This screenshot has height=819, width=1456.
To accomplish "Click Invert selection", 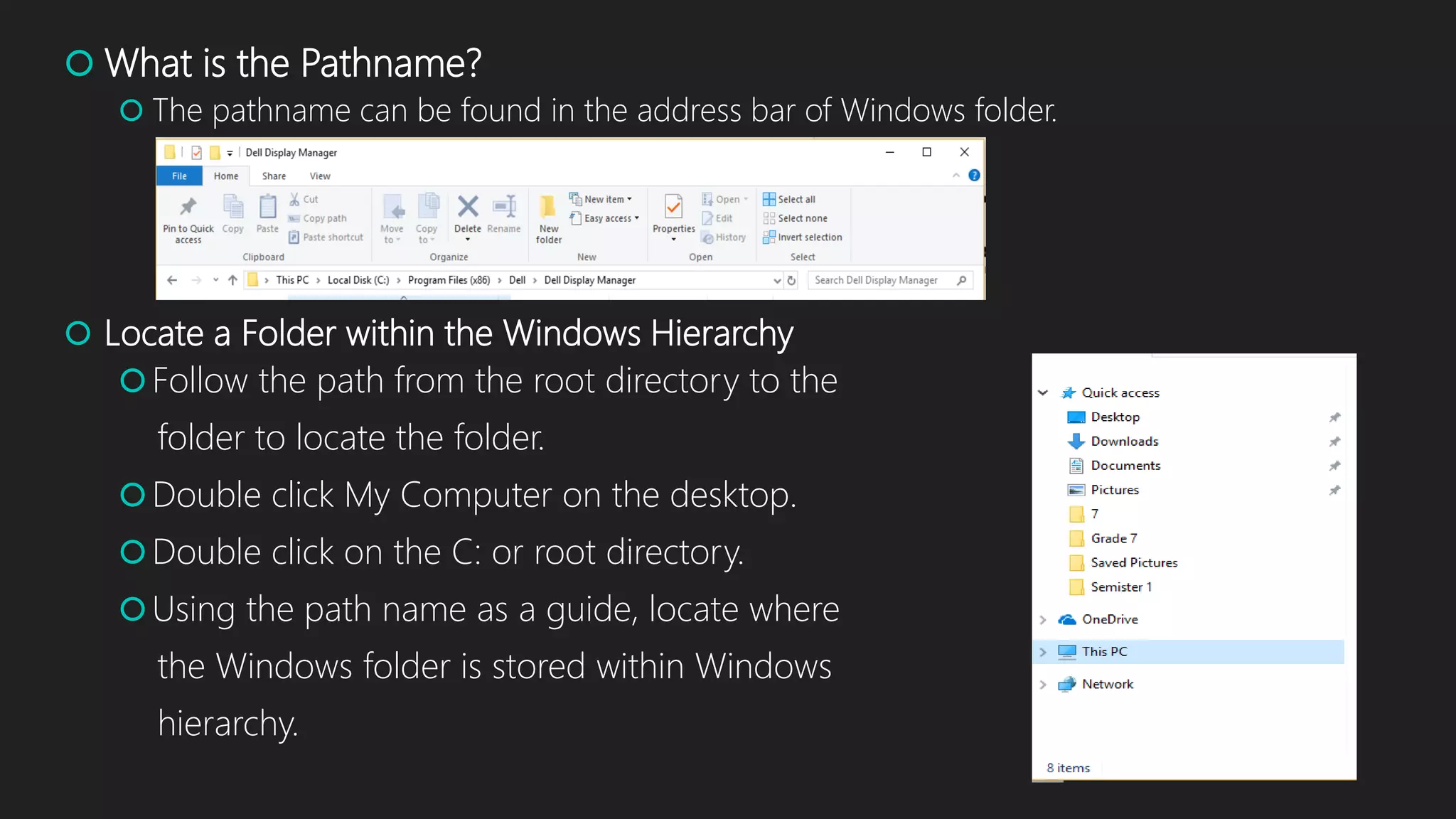I will point(802,237).
